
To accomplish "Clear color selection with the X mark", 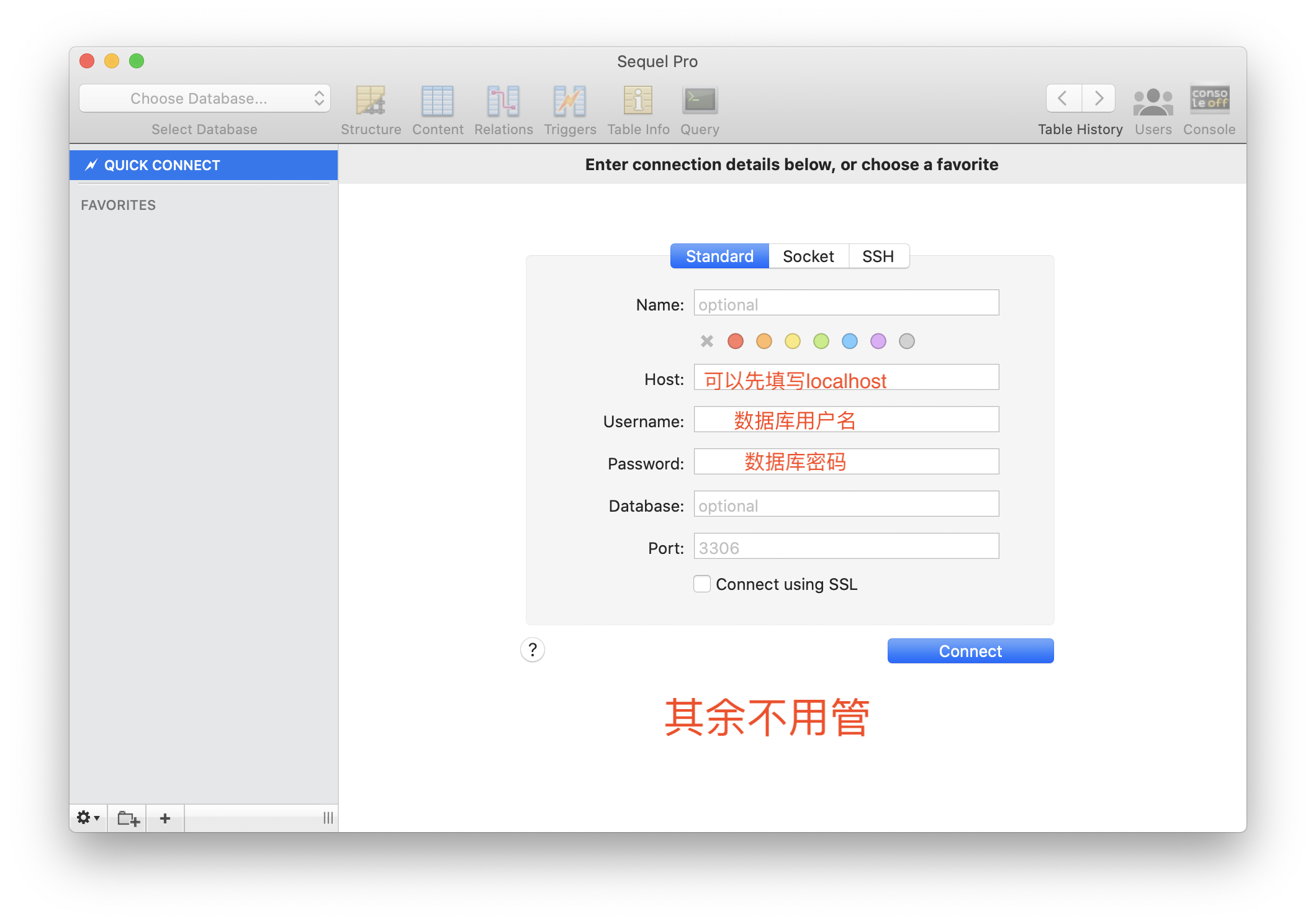I will pyautogui.click(x=706, y=341).
